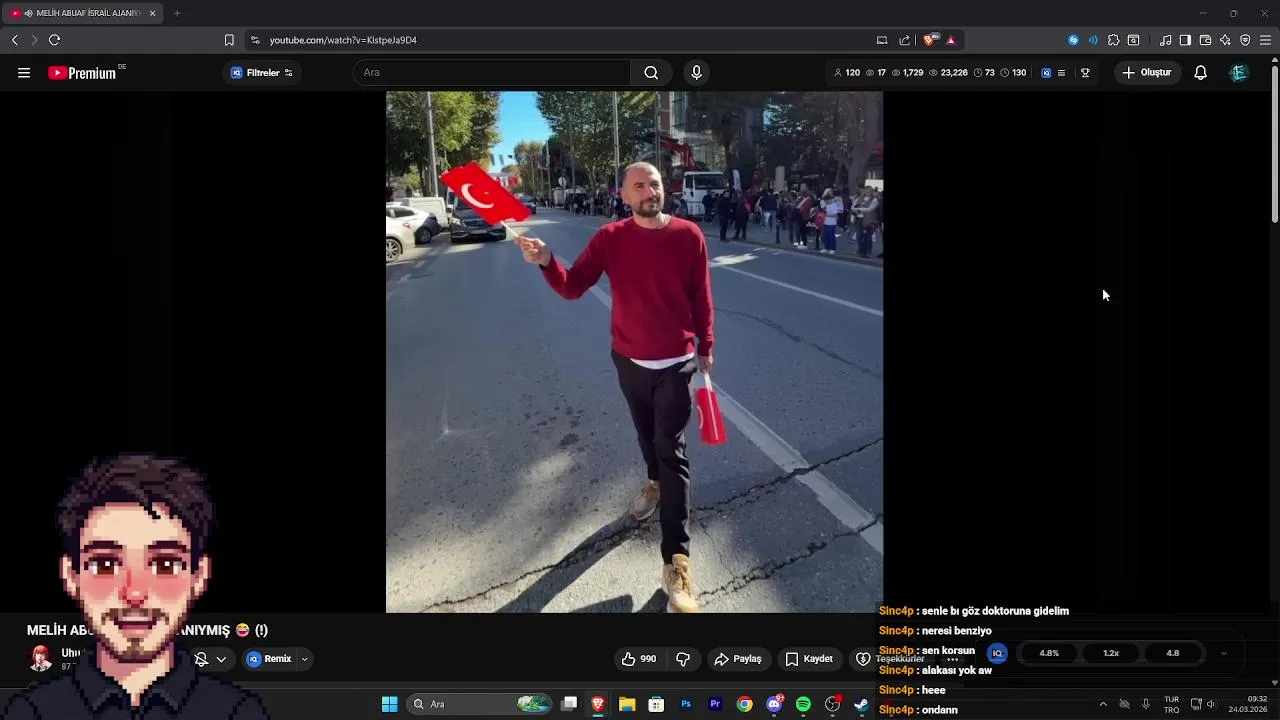Open Task View on taskbar

tap(569, 704)
